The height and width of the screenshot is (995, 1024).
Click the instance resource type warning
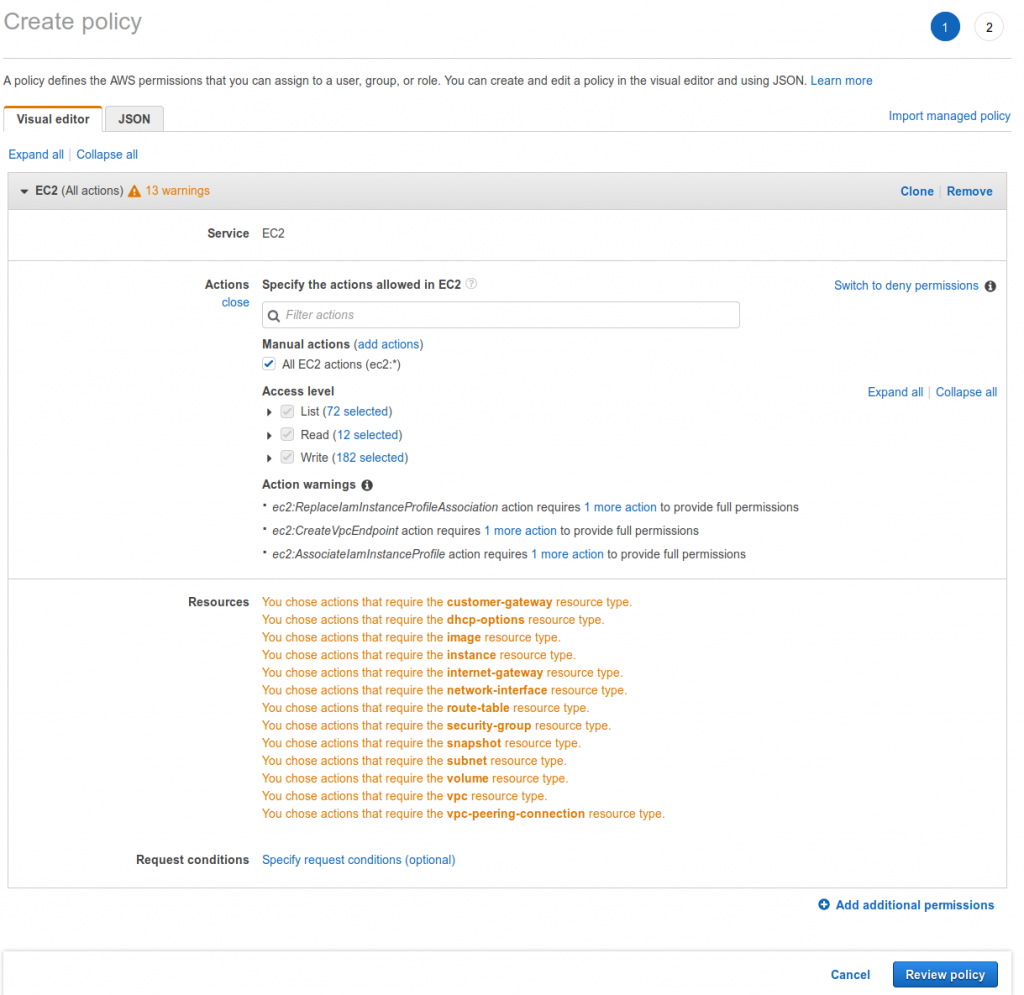[x=419, y=655]
